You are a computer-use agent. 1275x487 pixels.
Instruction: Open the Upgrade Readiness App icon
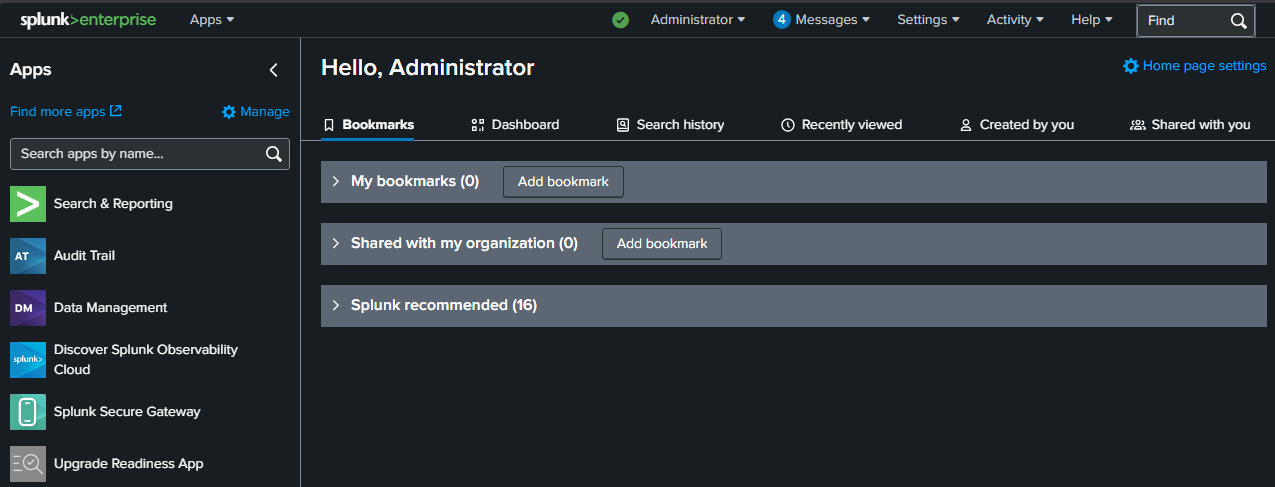point(28,464)
